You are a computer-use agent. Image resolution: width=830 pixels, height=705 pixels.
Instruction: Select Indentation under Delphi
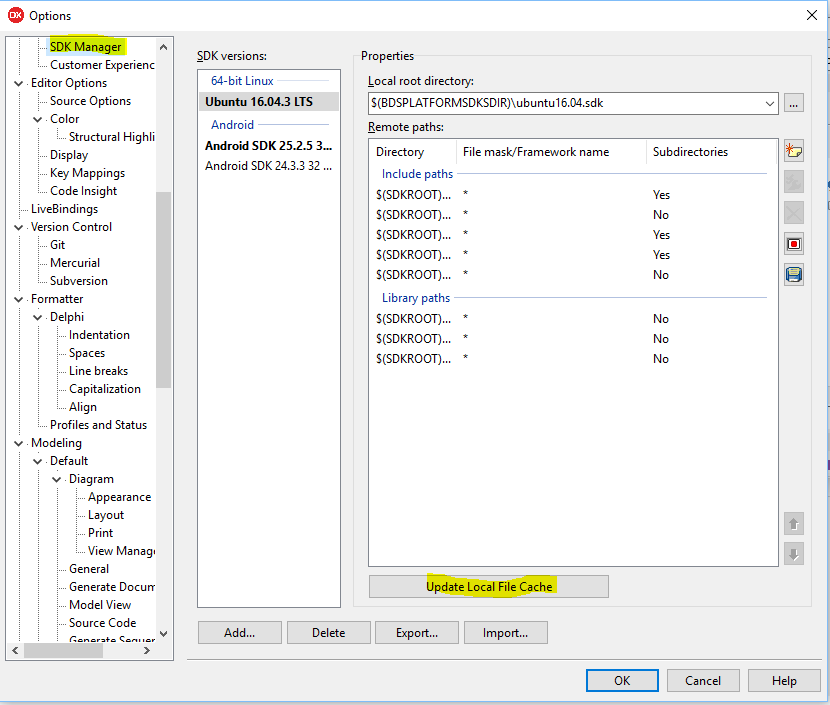click(x=99, y=335)
